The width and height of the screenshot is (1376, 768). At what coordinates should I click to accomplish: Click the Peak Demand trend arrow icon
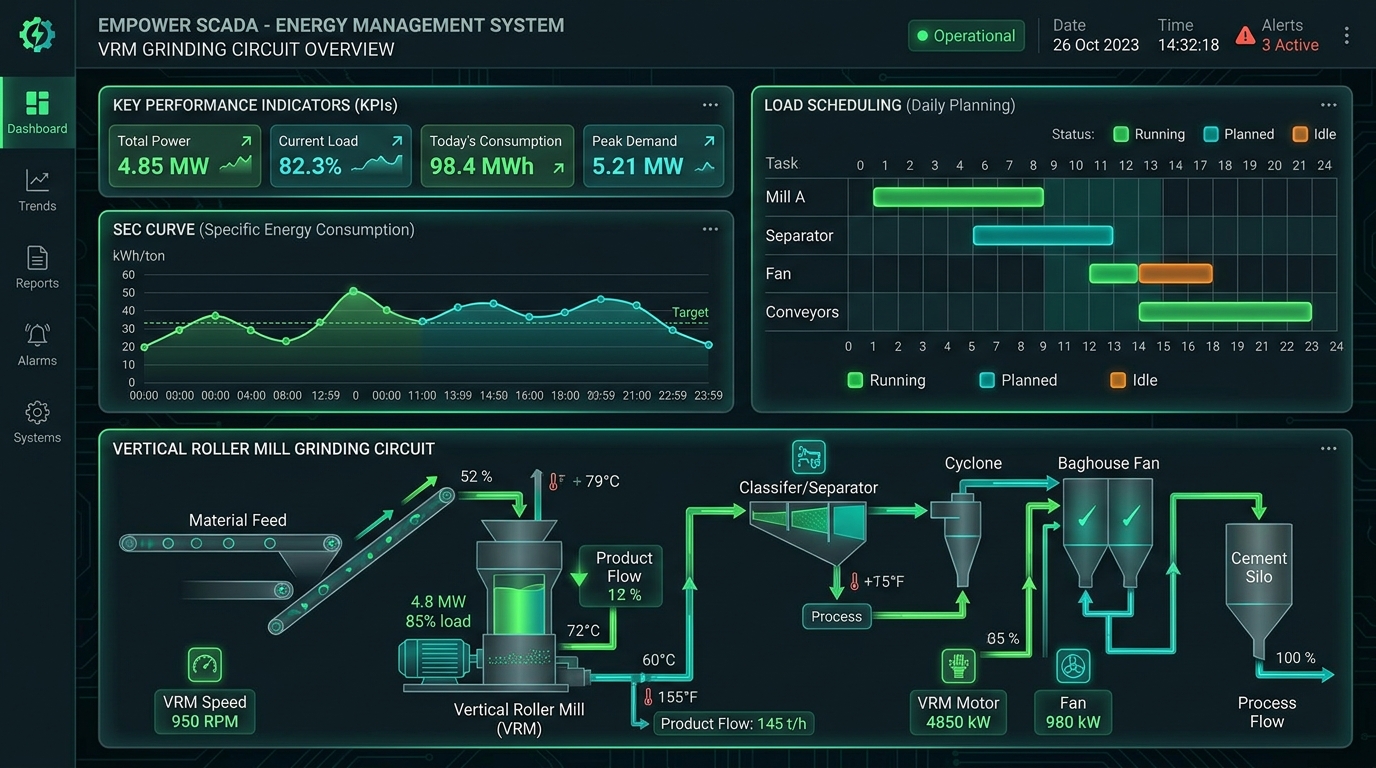coord(709,142)
